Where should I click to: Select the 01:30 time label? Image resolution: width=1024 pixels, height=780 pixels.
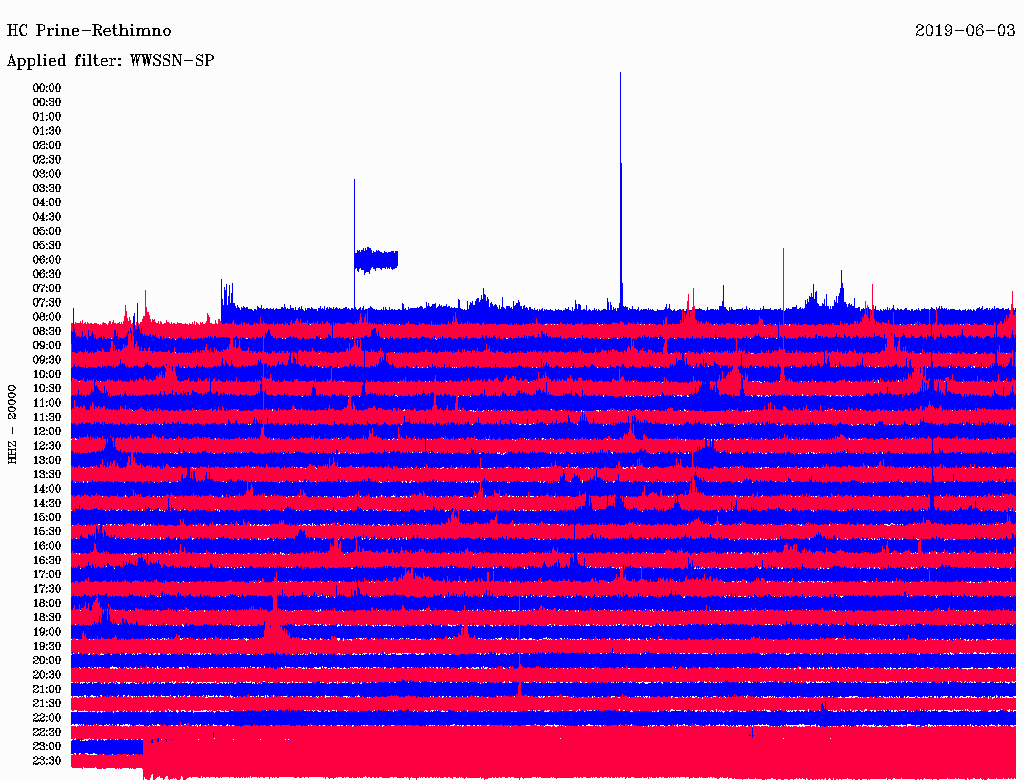coord(46,131)
